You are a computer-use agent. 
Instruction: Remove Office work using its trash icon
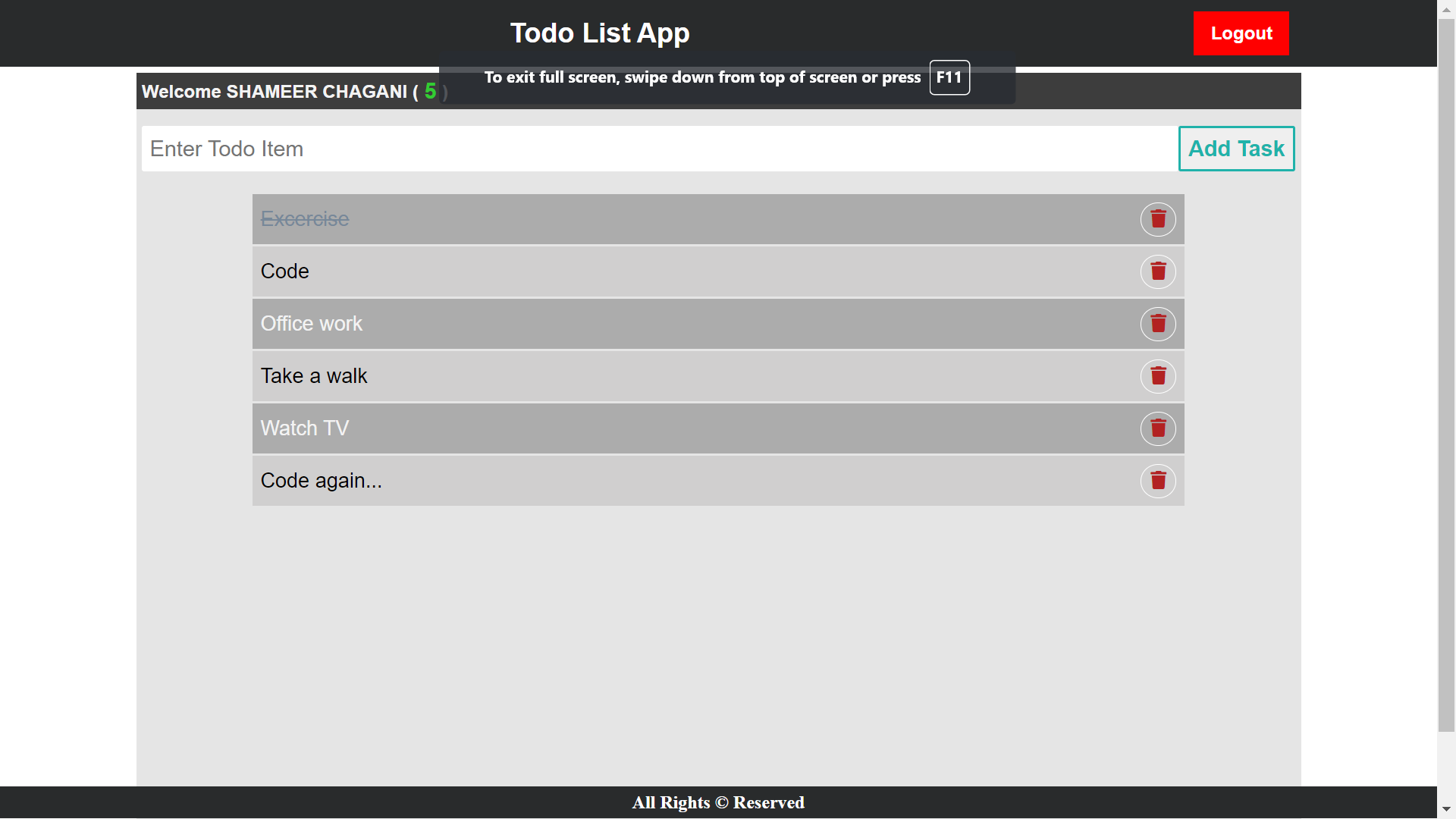[1158, 324]
